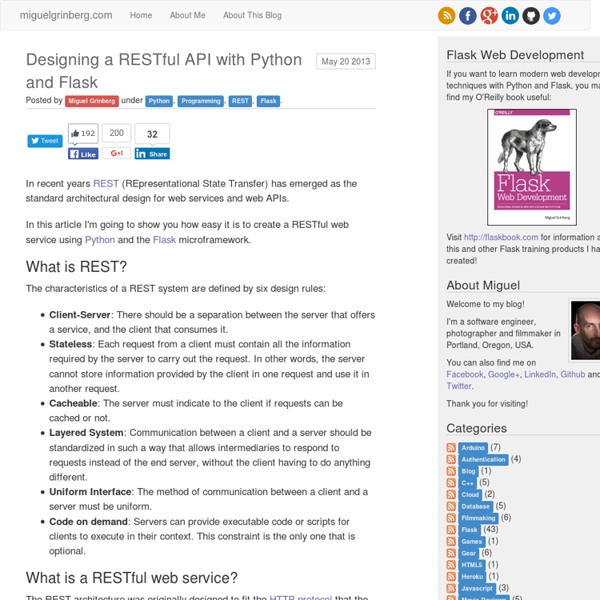Open the C++ category
The height and width of the screenshot is (600, 600).
468,483
